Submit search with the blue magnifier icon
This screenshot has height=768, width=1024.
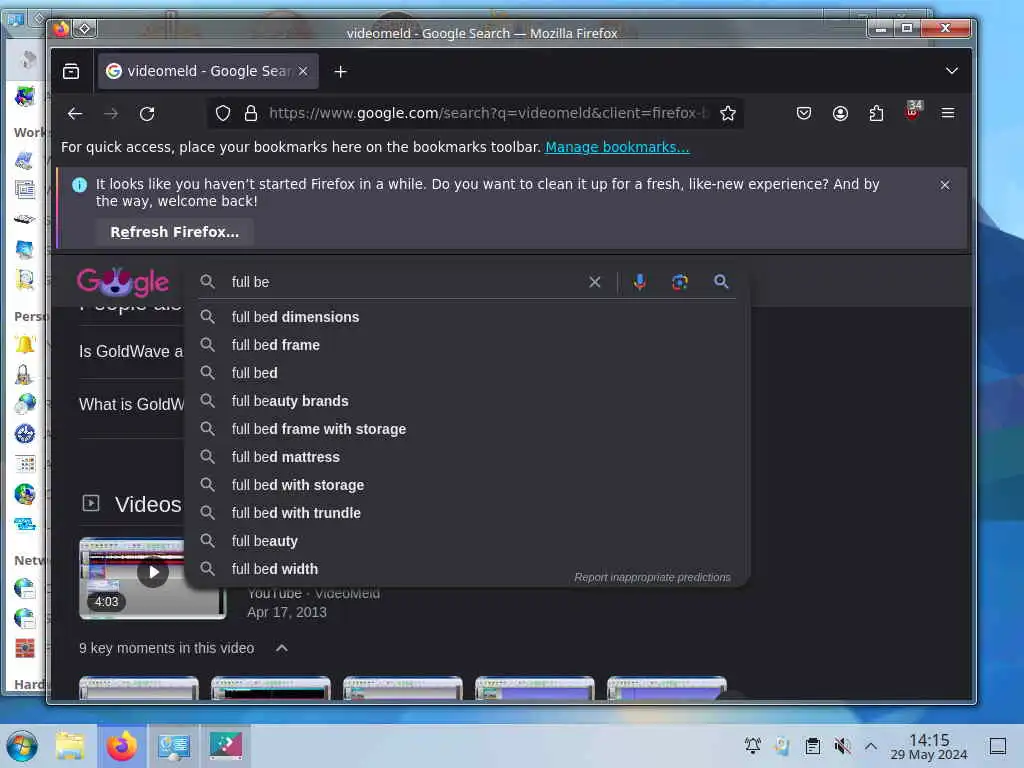(x=721, y=281)
